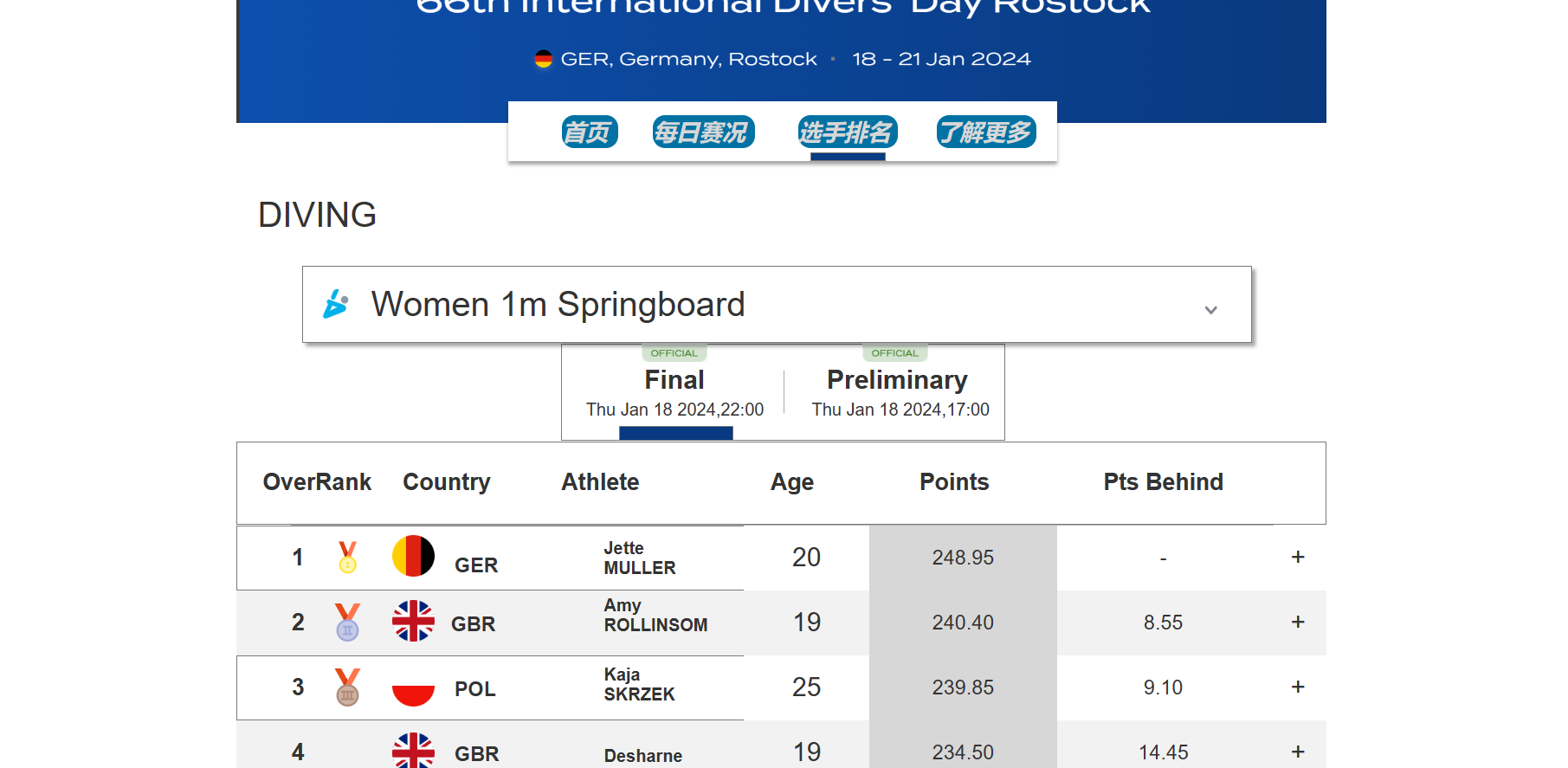Go to the 首页 home tab
This screenshot has width=1568, height=768.
coord(589,132)
